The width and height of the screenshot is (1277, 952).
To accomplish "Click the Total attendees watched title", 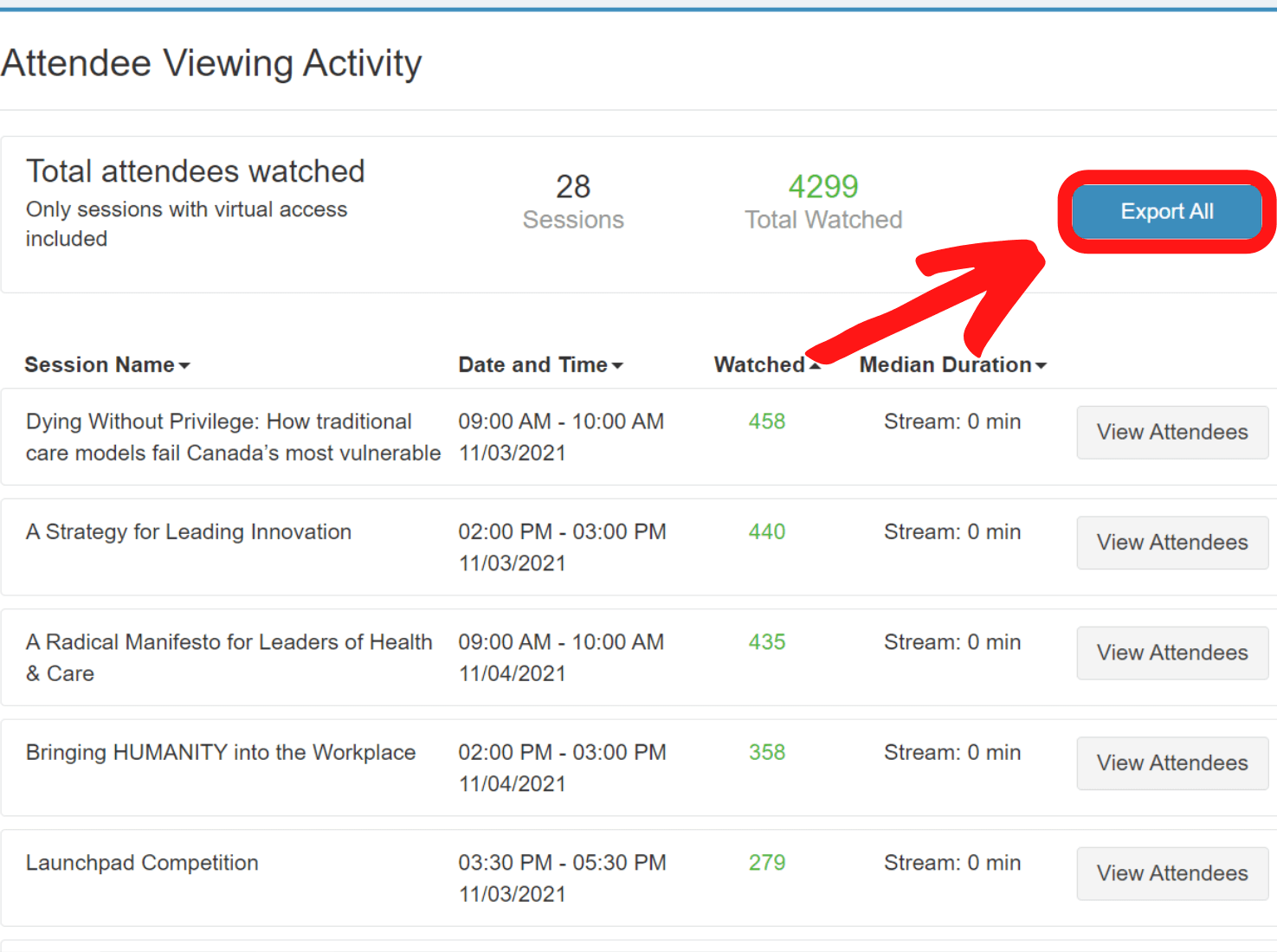I will pyautogui.click(x=195, y=171).
